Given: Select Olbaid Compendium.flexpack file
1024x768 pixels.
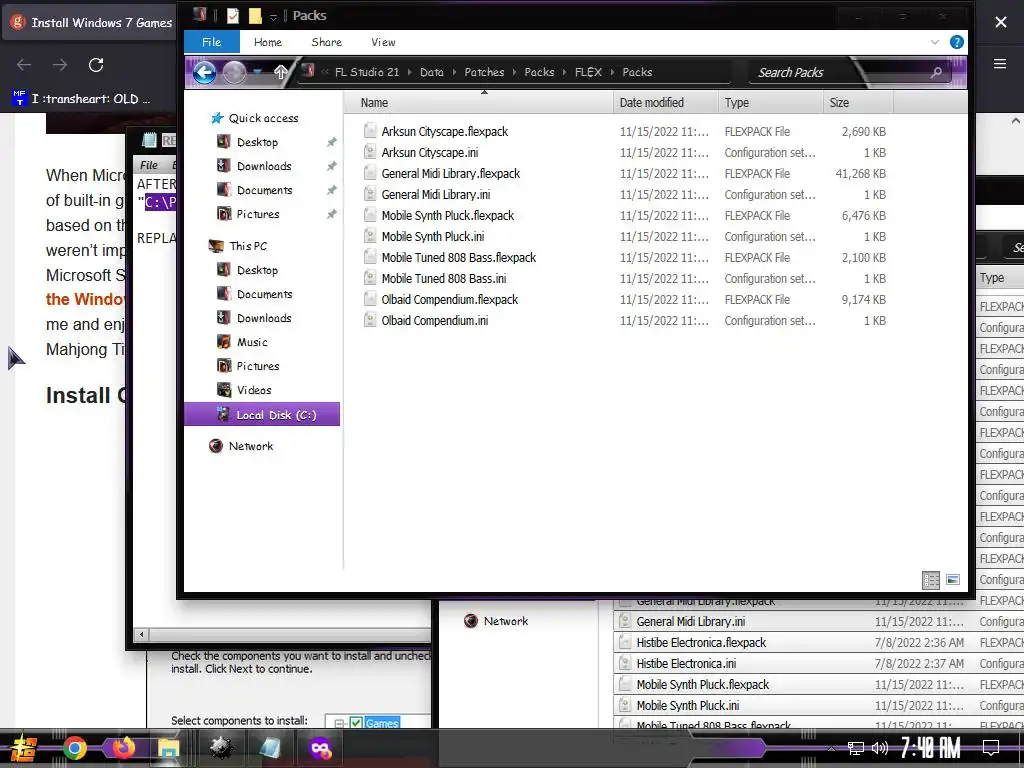Looking at the screenshot, I should (x=449, y=299).
